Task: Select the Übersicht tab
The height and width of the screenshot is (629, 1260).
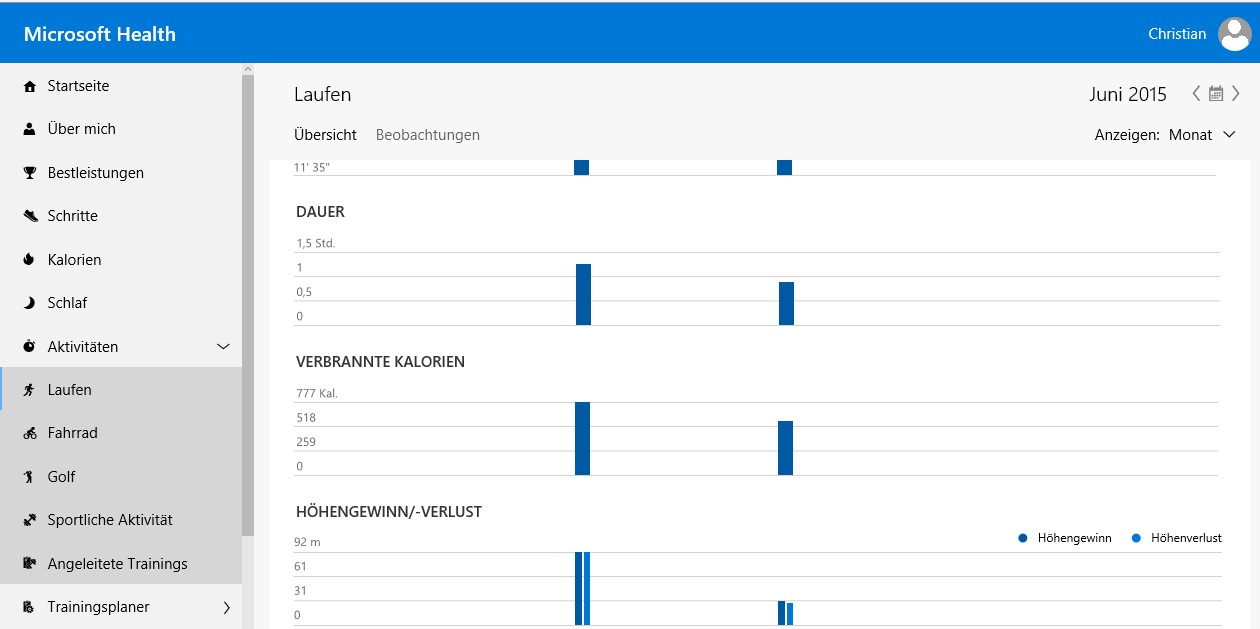Action: pos(325,135)
